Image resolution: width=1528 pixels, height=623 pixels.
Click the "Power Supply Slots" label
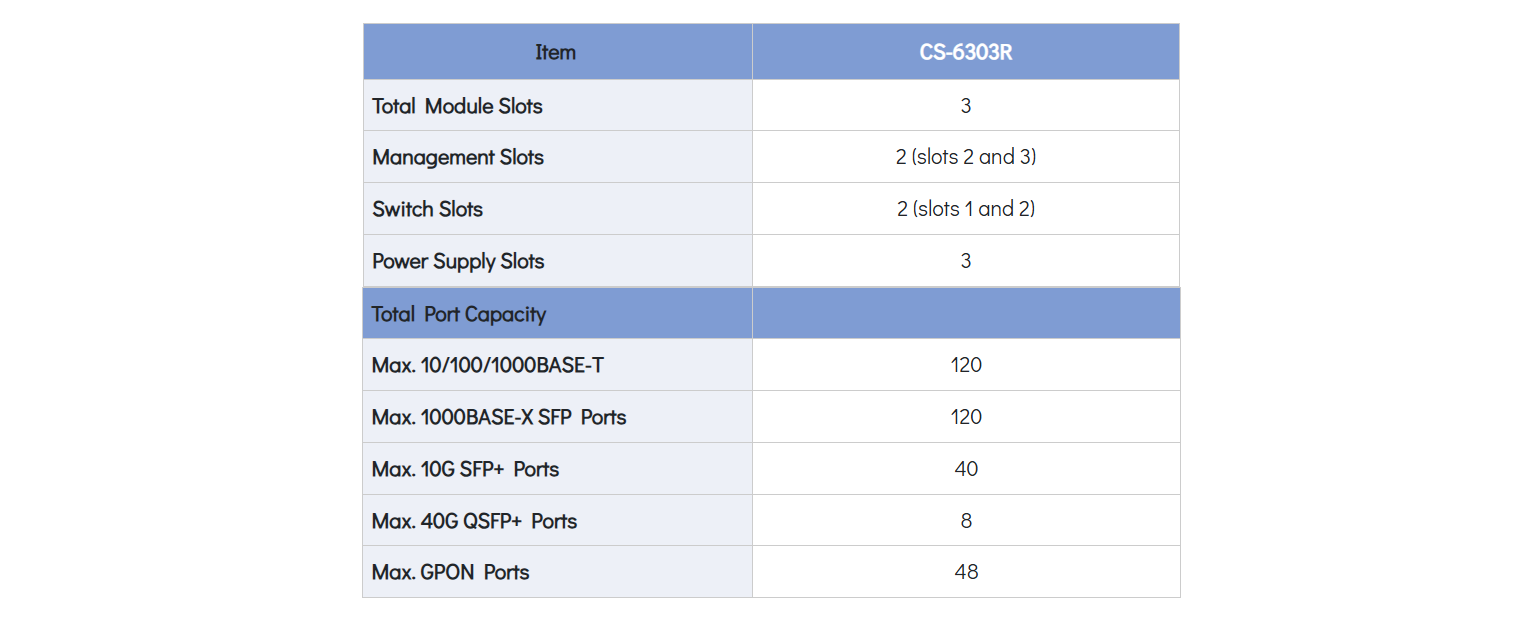pyautogui.click(x=458, y=261)
